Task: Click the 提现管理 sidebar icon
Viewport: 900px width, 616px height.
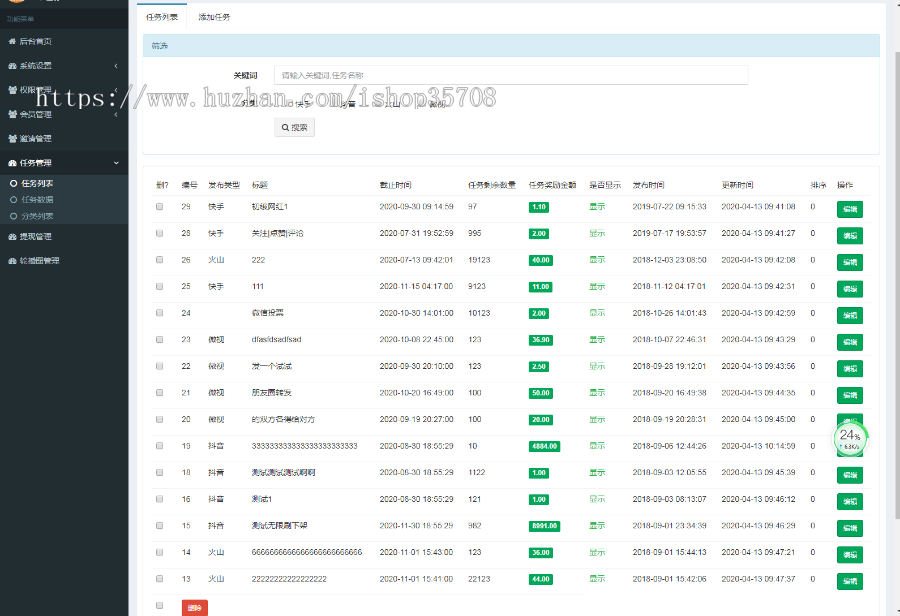Action: point(12,237)
